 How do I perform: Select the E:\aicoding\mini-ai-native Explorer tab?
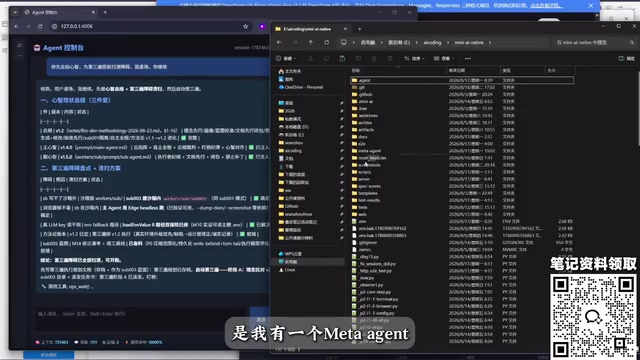(311, 29)
